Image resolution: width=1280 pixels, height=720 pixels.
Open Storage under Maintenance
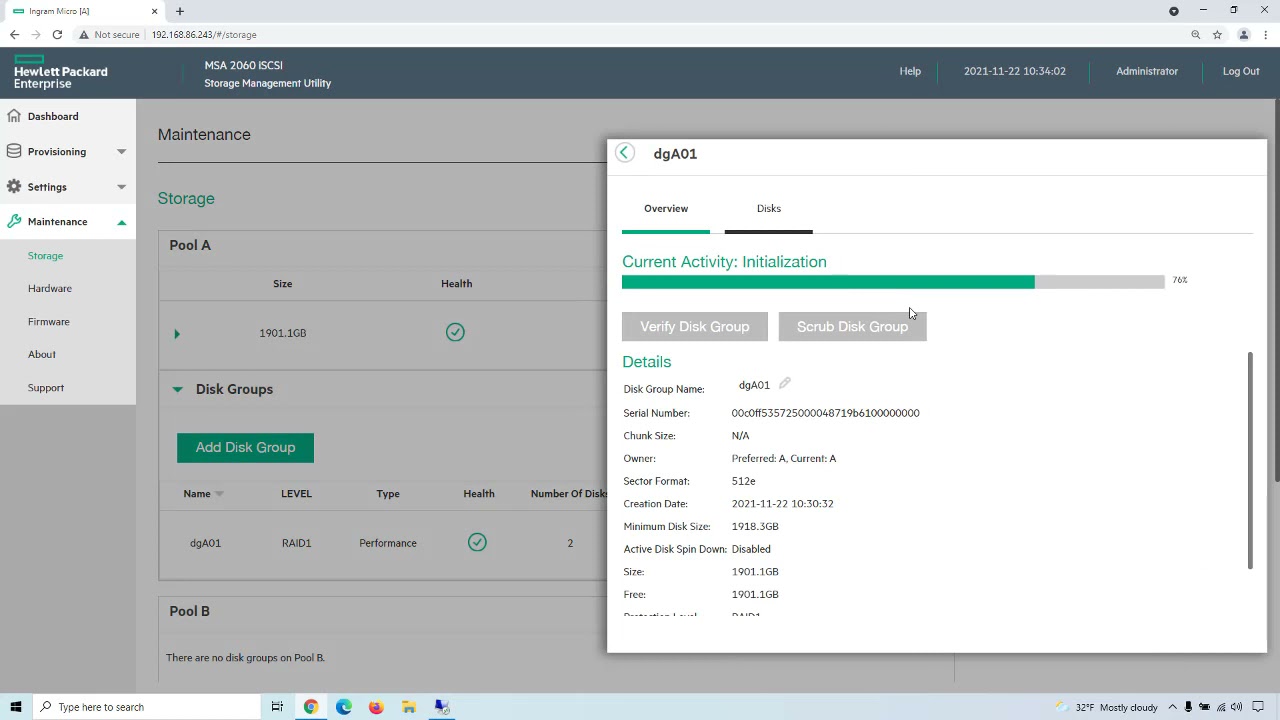45,255
